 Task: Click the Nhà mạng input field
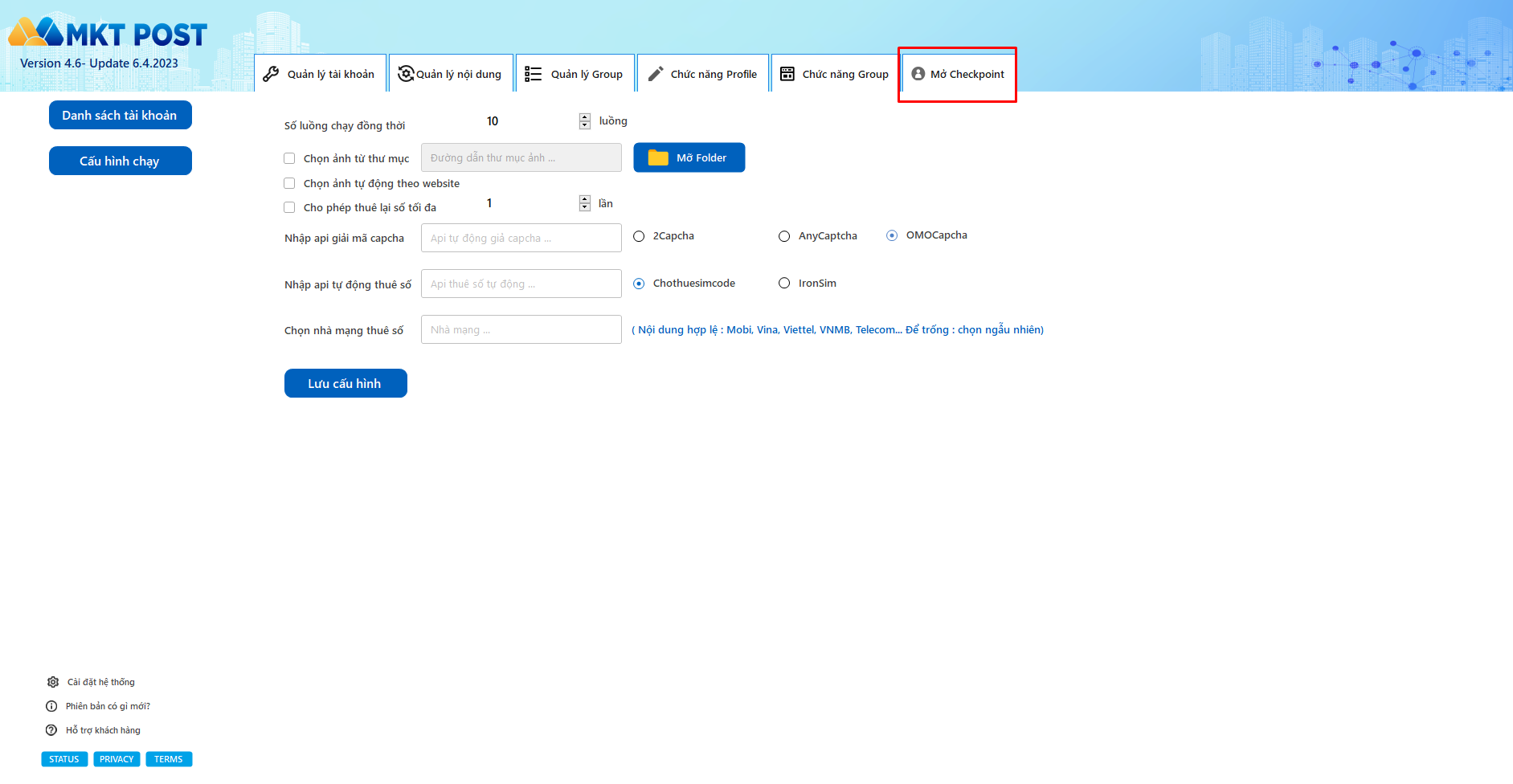point(521,329)
